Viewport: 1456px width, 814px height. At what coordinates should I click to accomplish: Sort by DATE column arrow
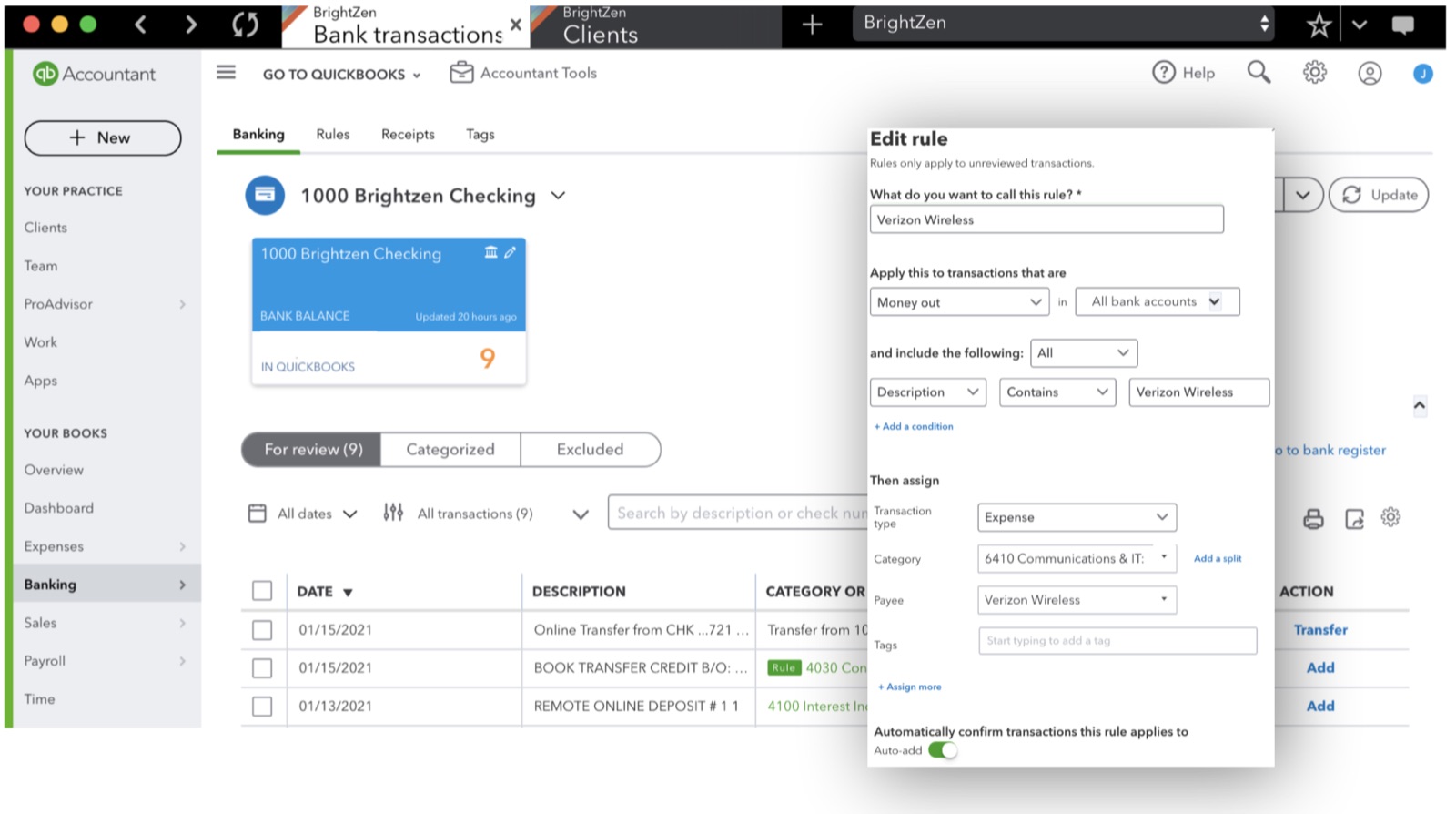pos(348,592)
